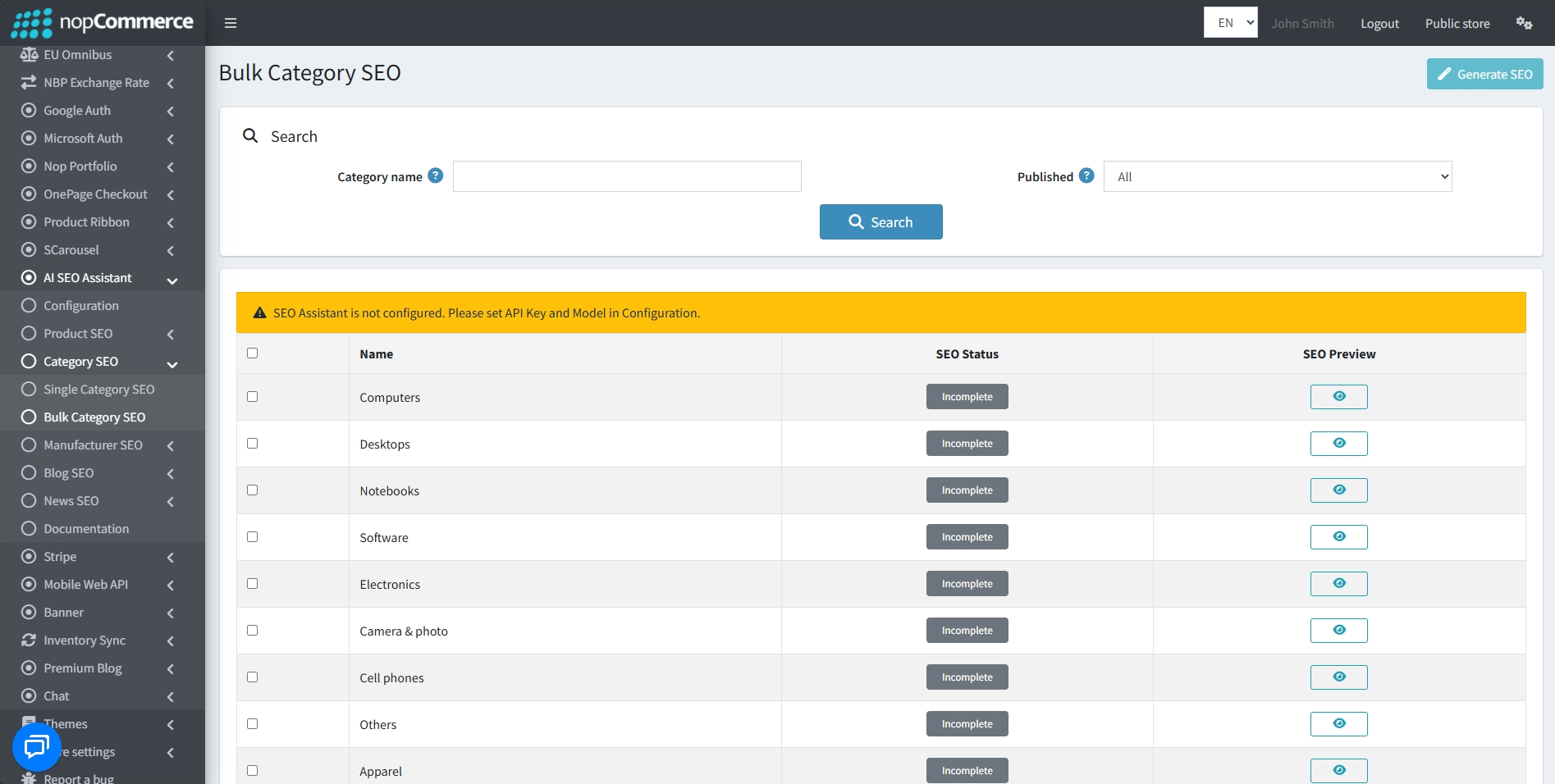The image size is (1555, 784).
Task: Click the blue Search button
Action: [x=880, y=221]
